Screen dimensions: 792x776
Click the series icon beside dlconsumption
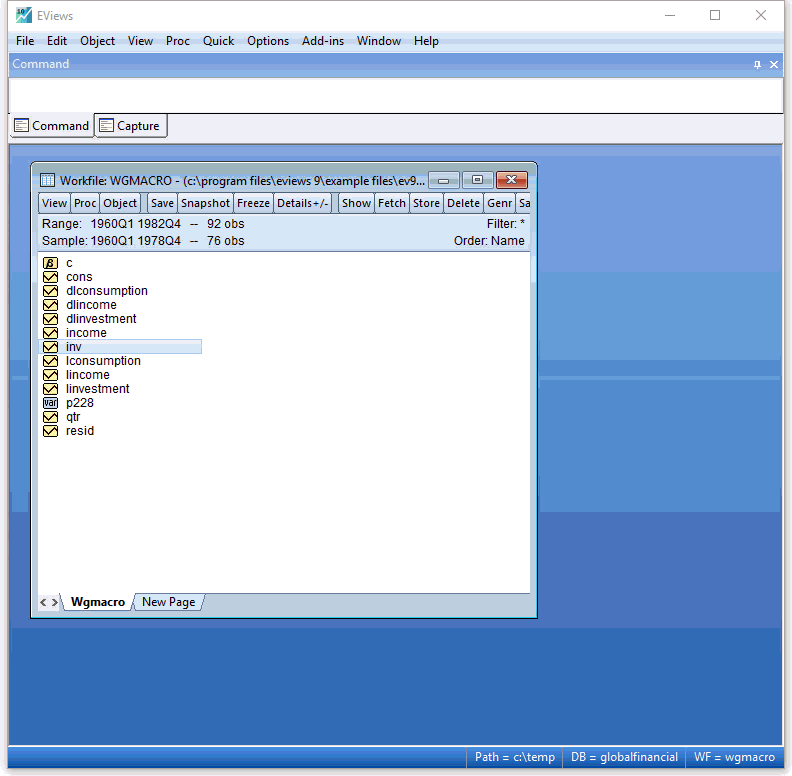(50, 291)
